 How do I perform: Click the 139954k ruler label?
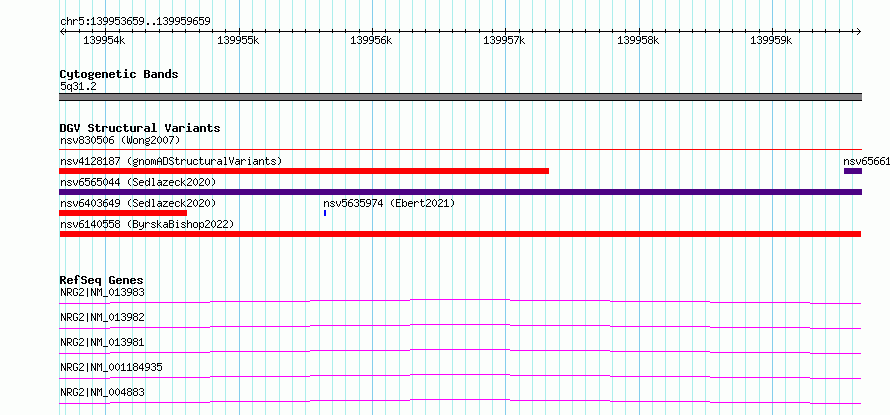click(x=104, y=40)
